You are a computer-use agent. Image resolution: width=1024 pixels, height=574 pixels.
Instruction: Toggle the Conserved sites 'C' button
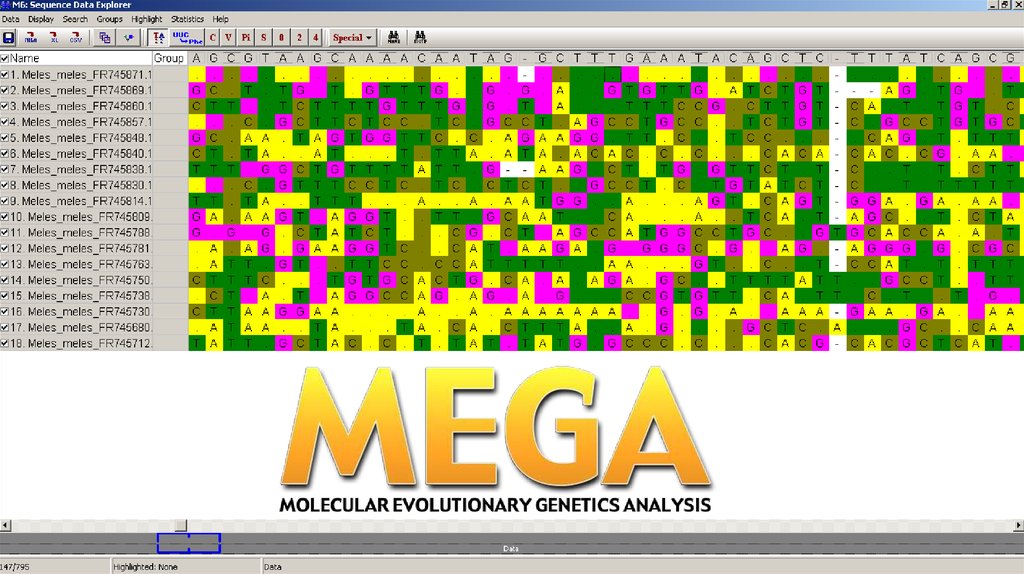click(x=212, y=38)
